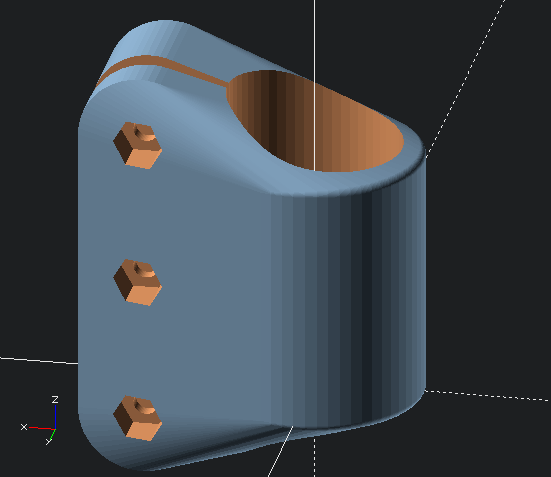Click the Z label of the axis indicator
Screen dimensions: 551x477
(55, 400)
